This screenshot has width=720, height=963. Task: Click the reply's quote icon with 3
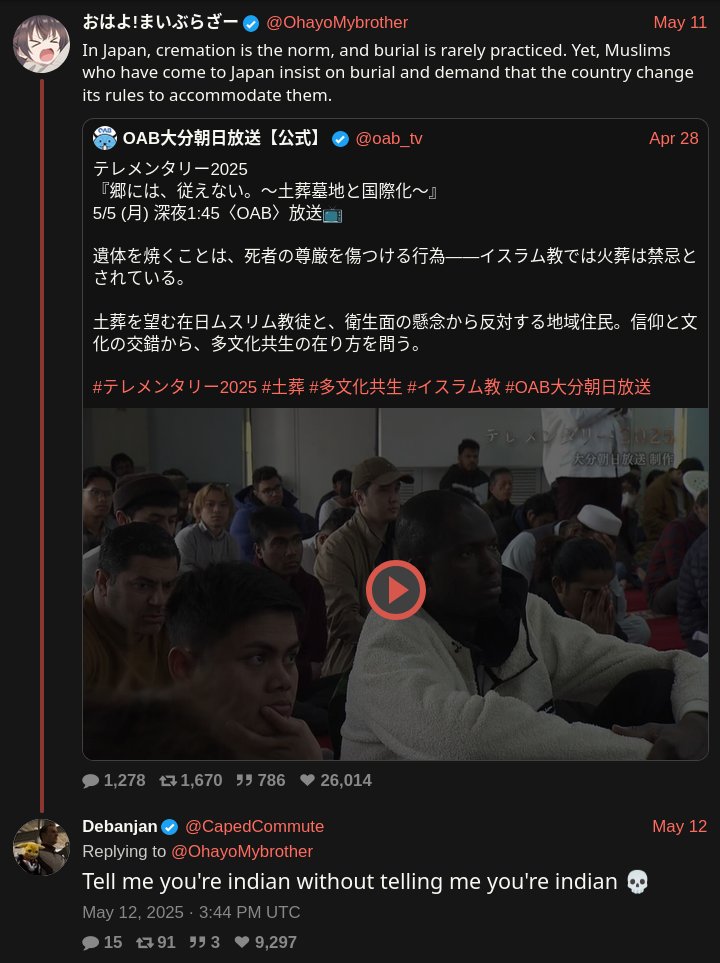(x=197, y=942)
